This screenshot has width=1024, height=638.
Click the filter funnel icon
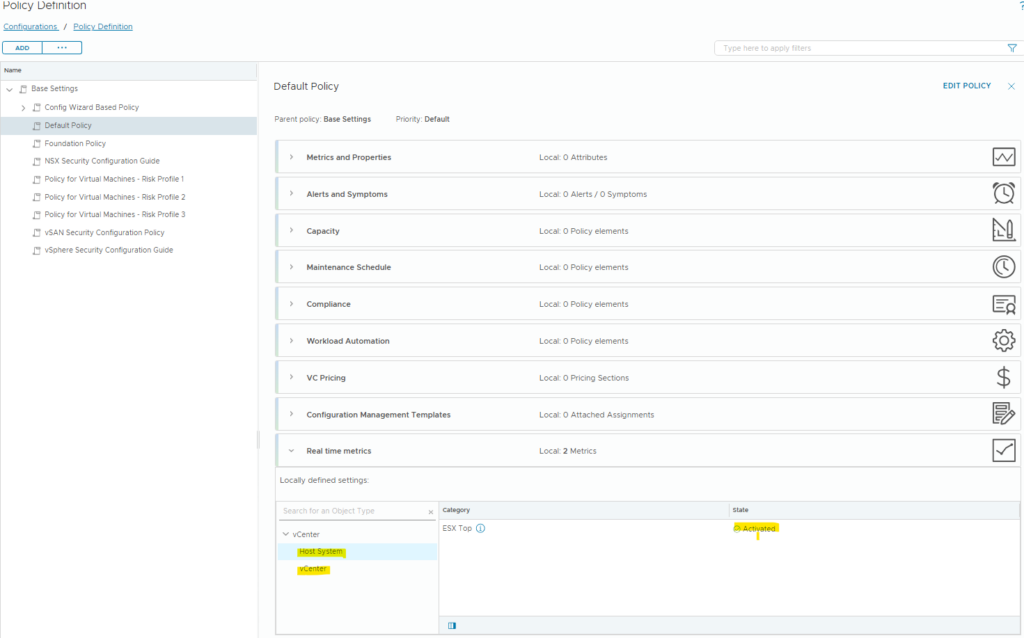pyautogui.click(x=1012, y=48)
